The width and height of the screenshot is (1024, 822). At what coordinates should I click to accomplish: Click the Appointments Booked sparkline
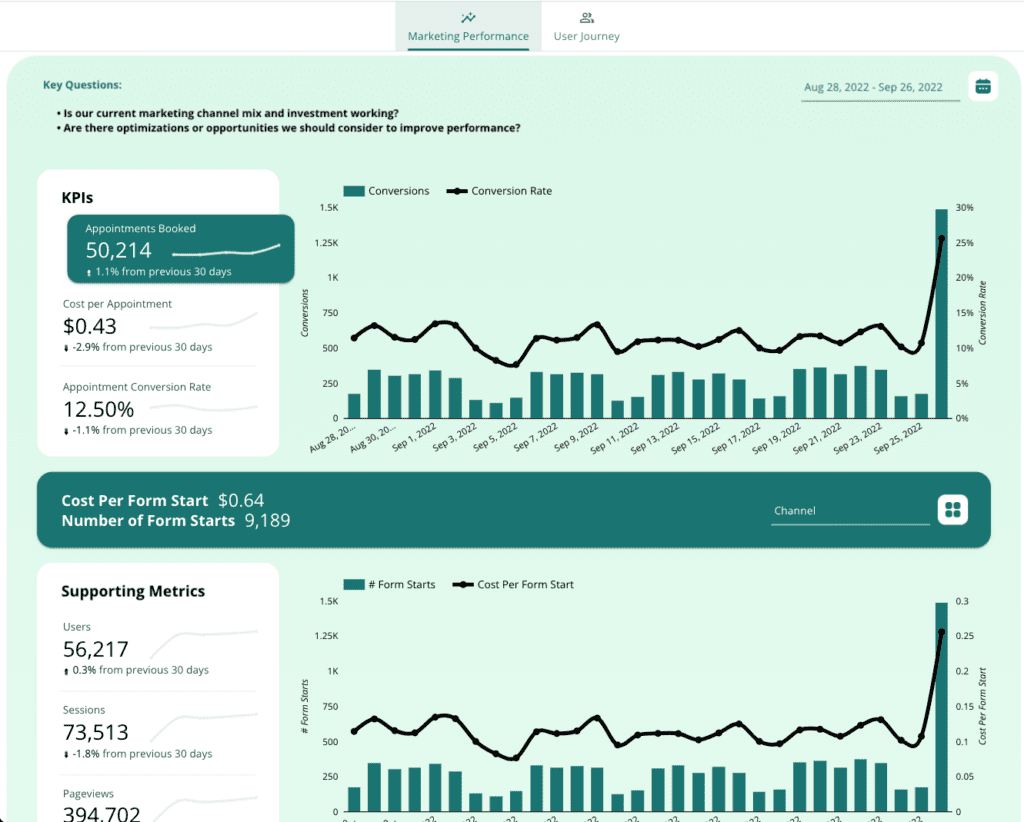coord(226,250)
